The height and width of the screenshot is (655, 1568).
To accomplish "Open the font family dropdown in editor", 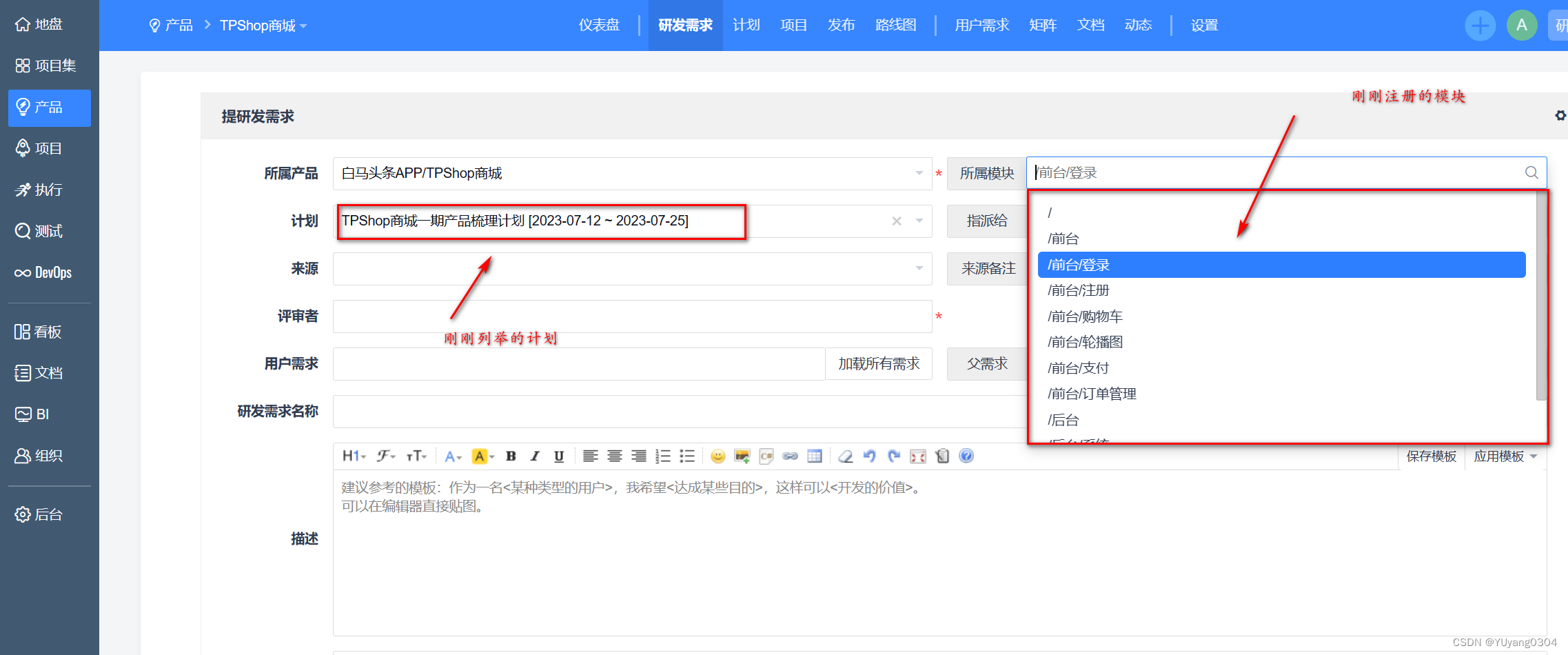I will coord(386,456).
